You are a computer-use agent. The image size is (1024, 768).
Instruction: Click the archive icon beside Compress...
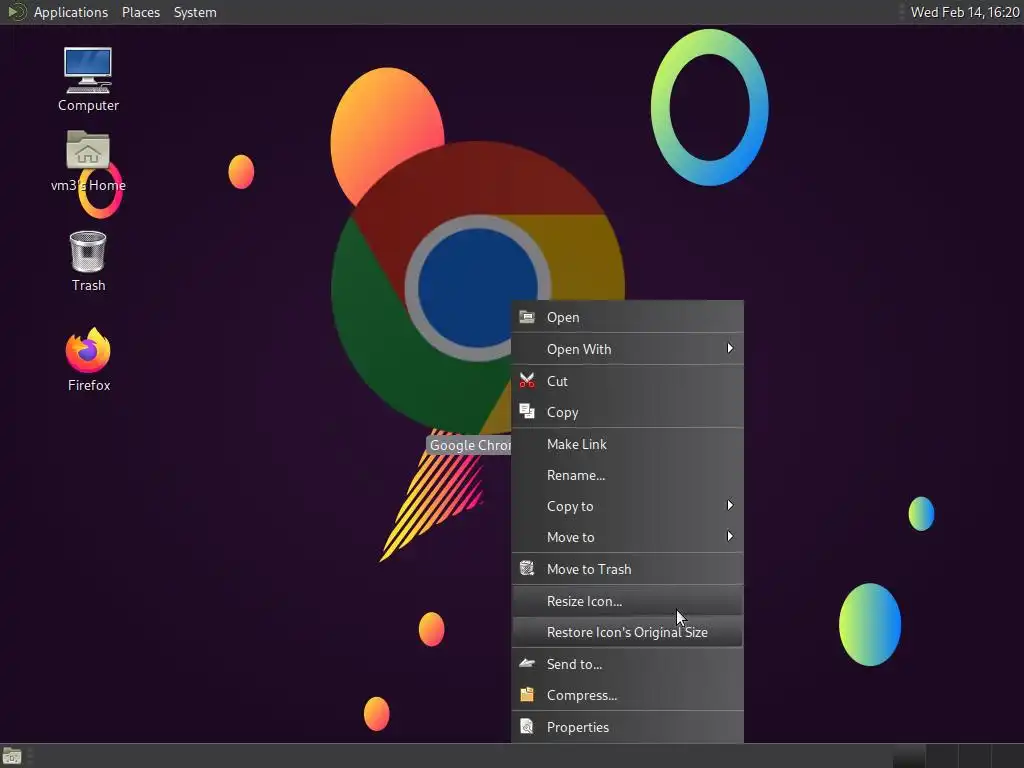click(527, 695)
